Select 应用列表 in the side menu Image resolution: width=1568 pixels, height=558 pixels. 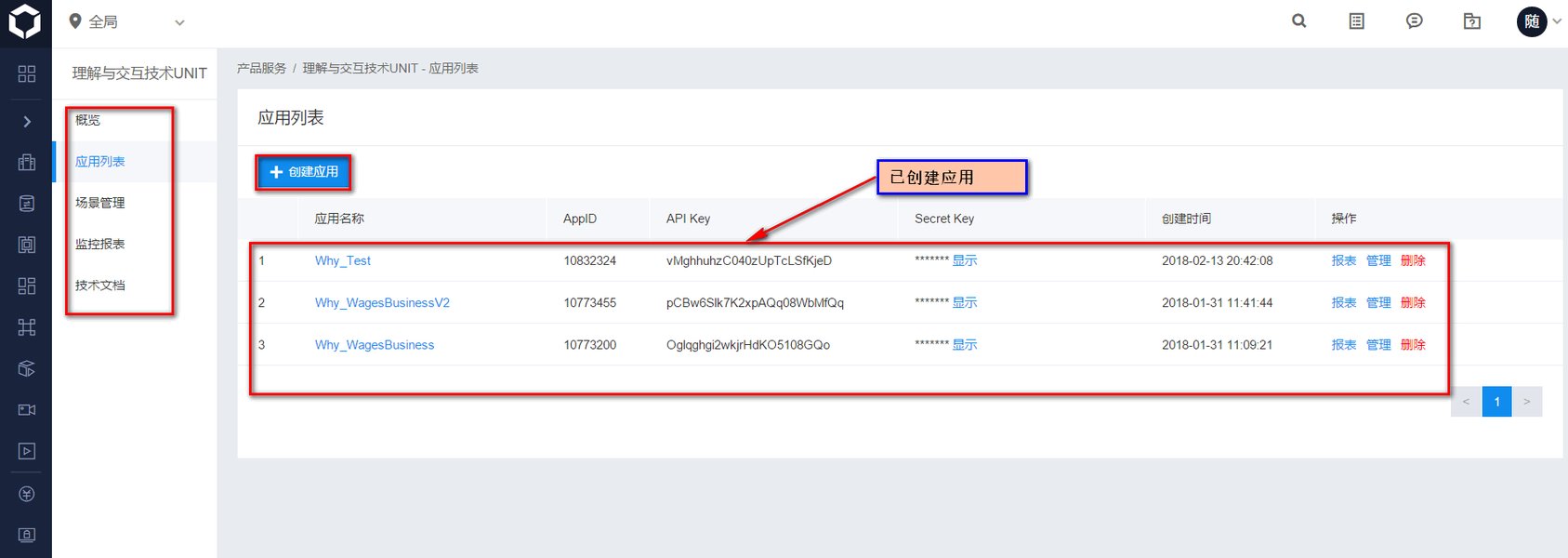[99, 162]
